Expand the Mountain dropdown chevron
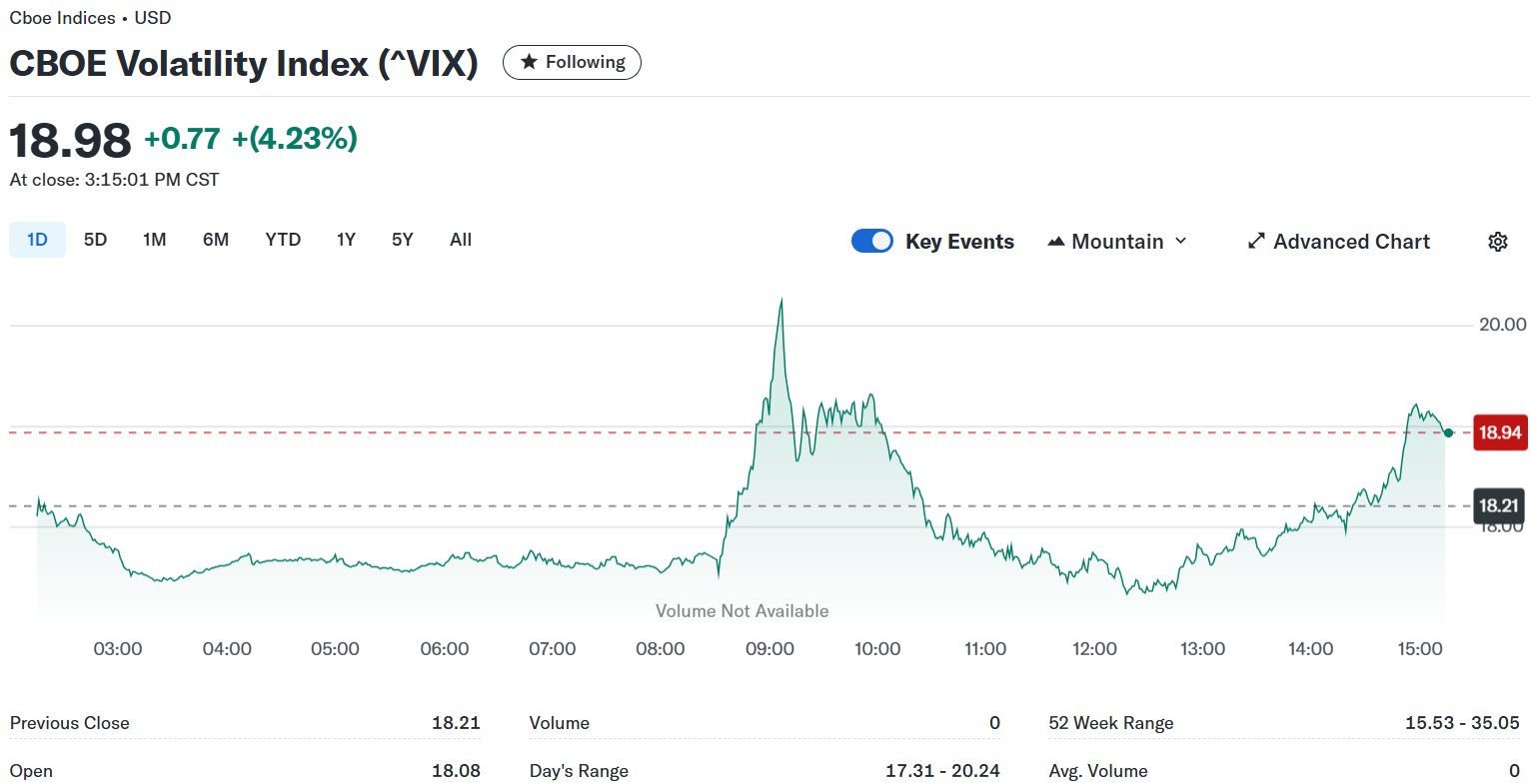The image size is (1530, 784). click(1180, 241)
